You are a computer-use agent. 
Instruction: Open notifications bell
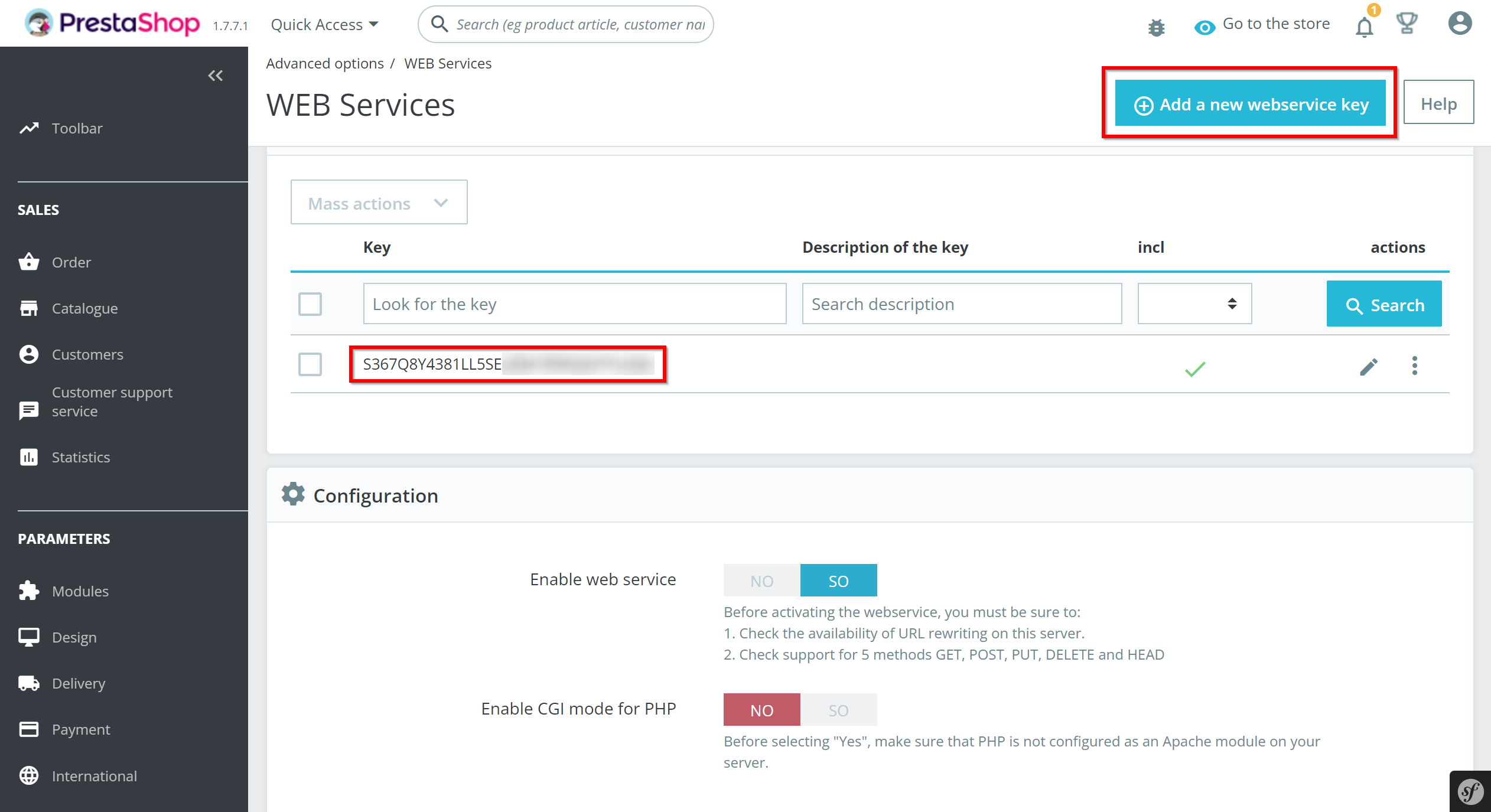click(1364, 27)
